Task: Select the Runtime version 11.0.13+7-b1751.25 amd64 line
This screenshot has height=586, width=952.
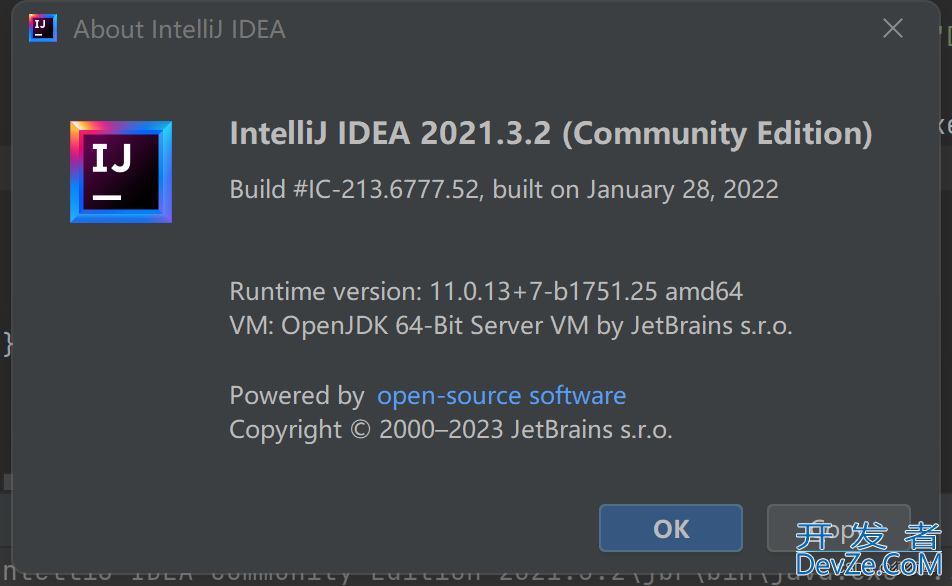Action: 486,291
